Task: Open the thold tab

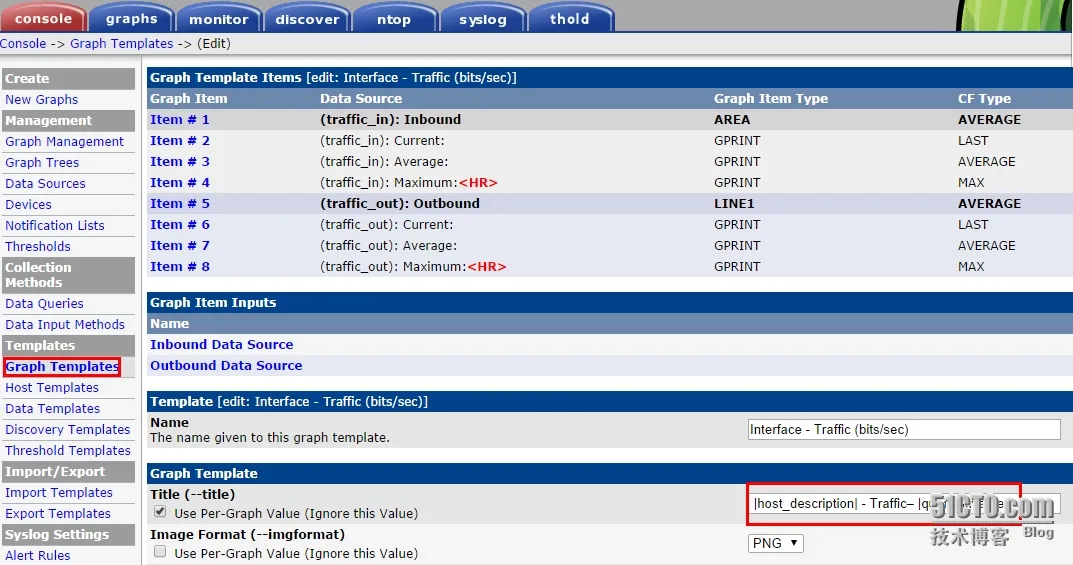Action: tap(569, 18)
